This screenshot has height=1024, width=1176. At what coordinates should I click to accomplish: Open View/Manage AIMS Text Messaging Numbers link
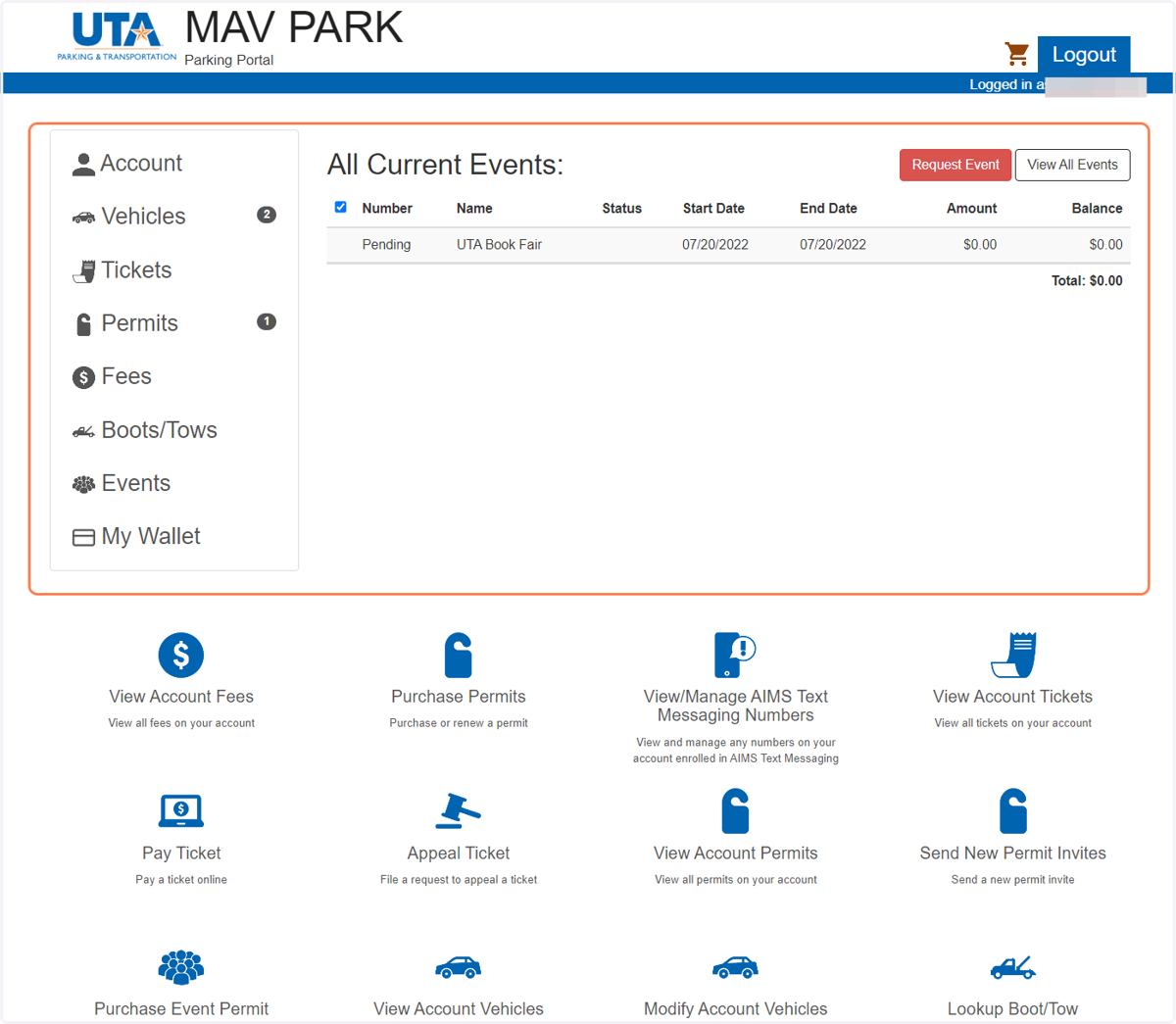(735, 706)
